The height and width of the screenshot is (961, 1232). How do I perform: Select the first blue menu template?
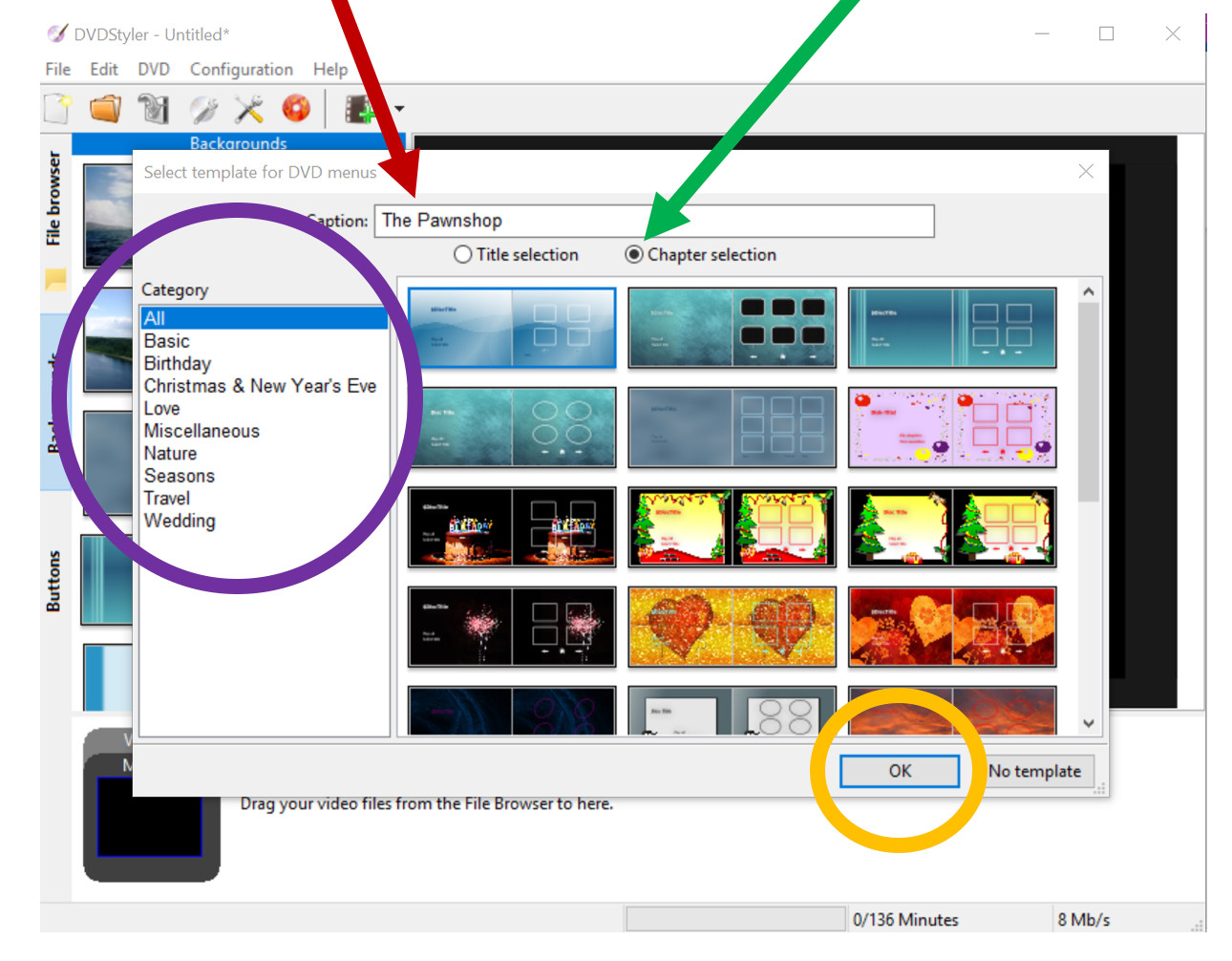[512, 328]
